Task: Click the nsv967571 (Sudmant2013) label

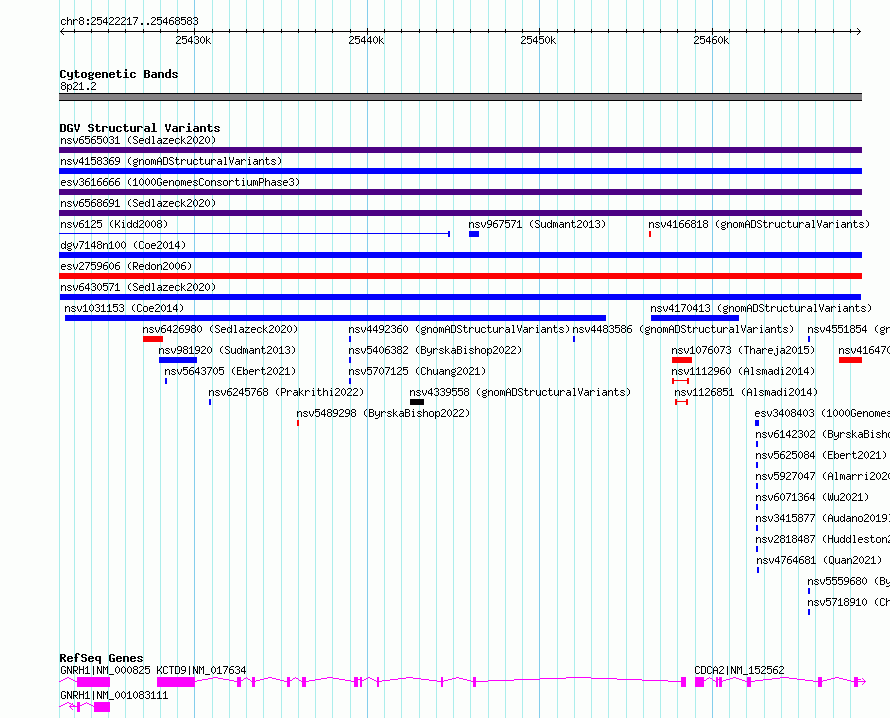Action: [537, 224]
